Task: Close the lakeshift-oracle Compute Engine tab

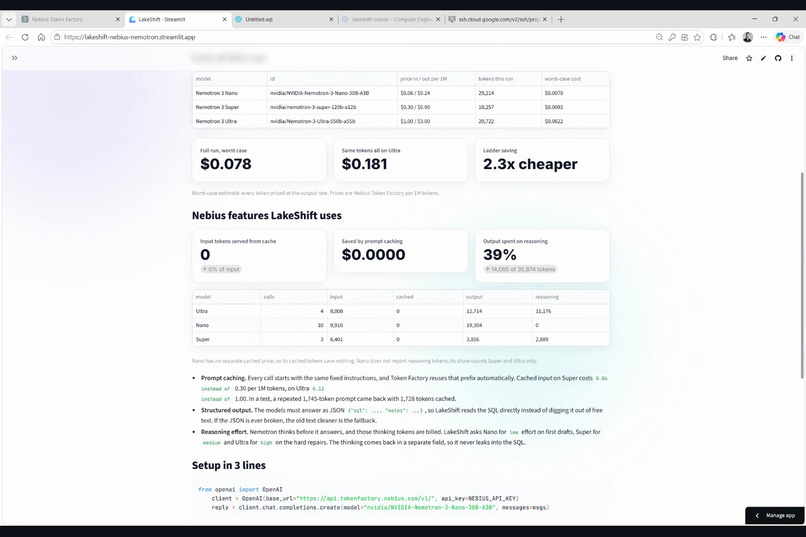Action: [438, 20]
